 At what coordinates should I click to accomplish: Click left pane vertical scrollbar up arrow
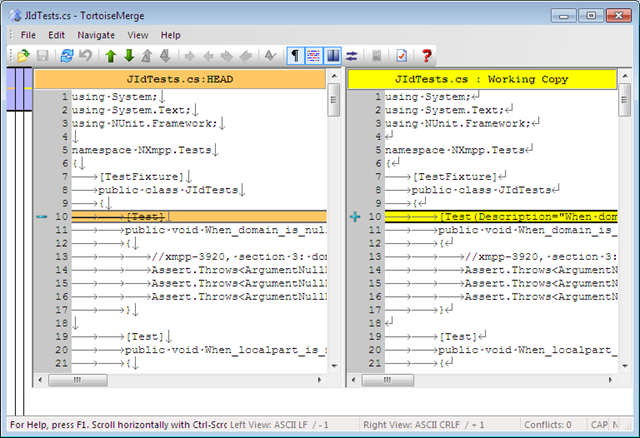[x=334, y=76]
